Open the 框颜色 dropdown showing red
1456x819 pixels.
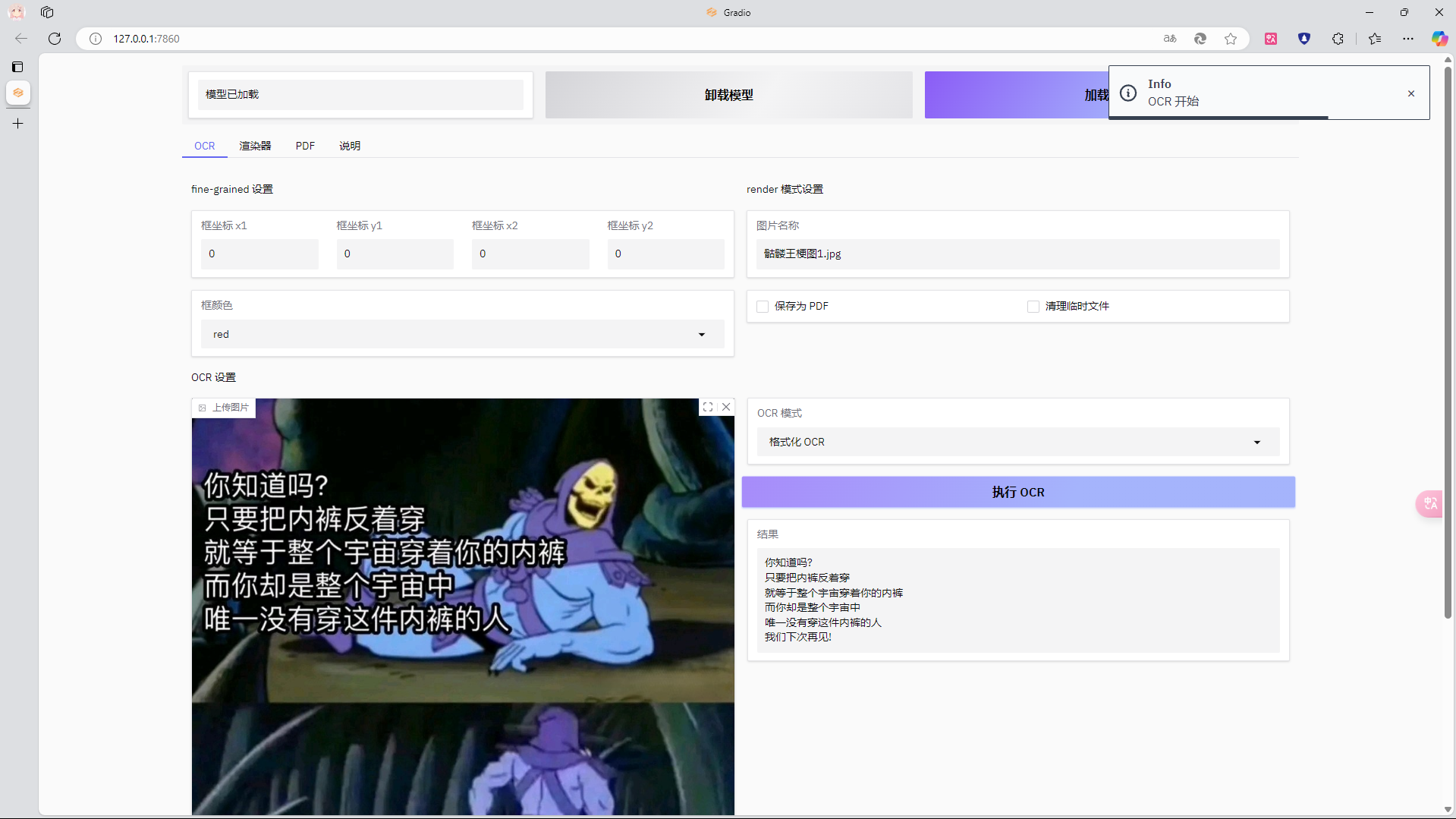tap(462, 334)
